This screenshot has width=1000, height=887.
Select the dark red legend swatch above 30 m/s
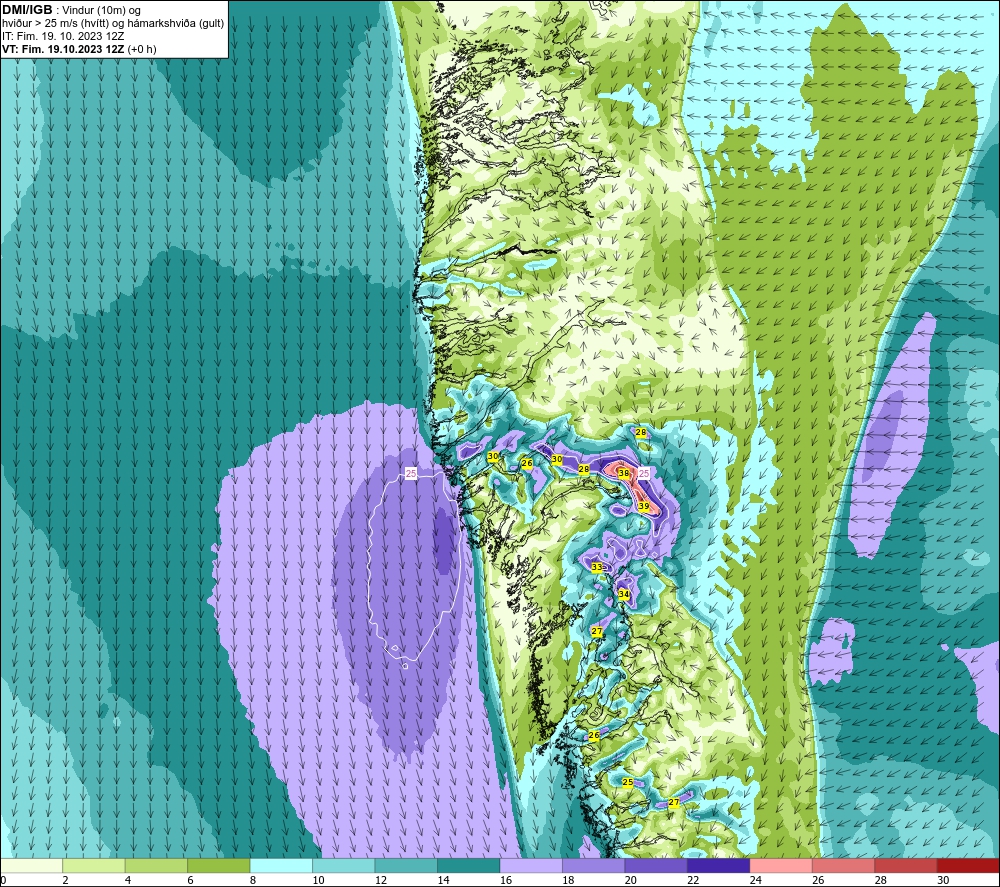969,866
